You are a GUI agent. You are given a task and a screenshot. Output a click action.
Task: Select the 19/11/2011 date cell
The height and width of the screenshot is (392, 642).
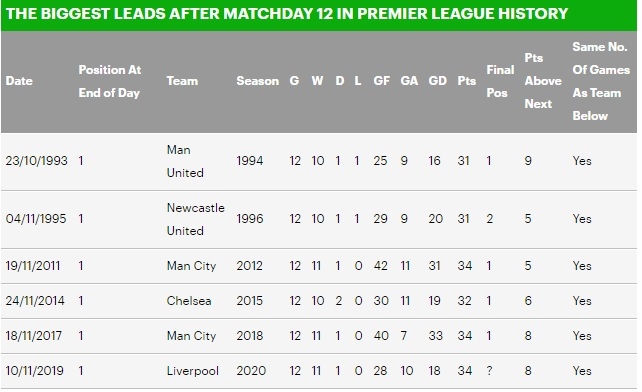[x=33, y=266]
